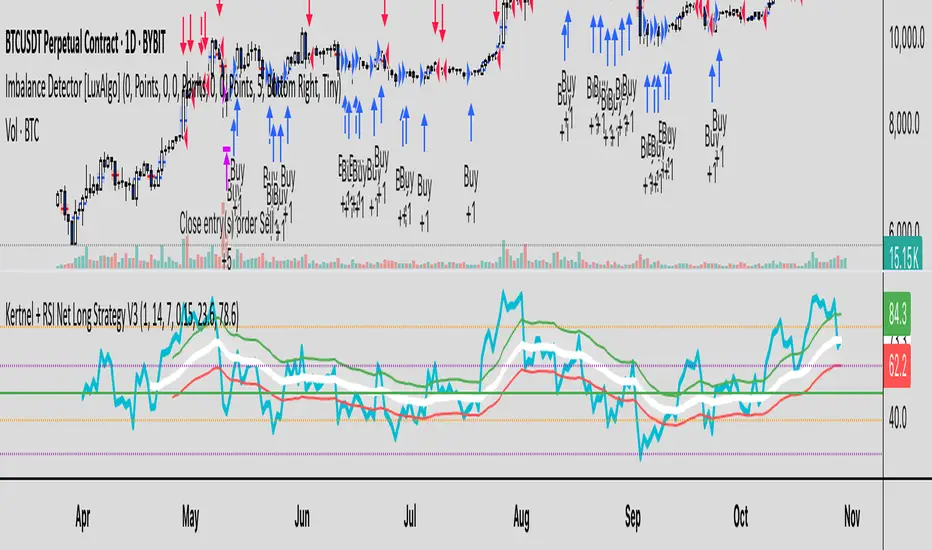
Task: Click the 10,000.0 price axis label
Action: tap(906, 39)
